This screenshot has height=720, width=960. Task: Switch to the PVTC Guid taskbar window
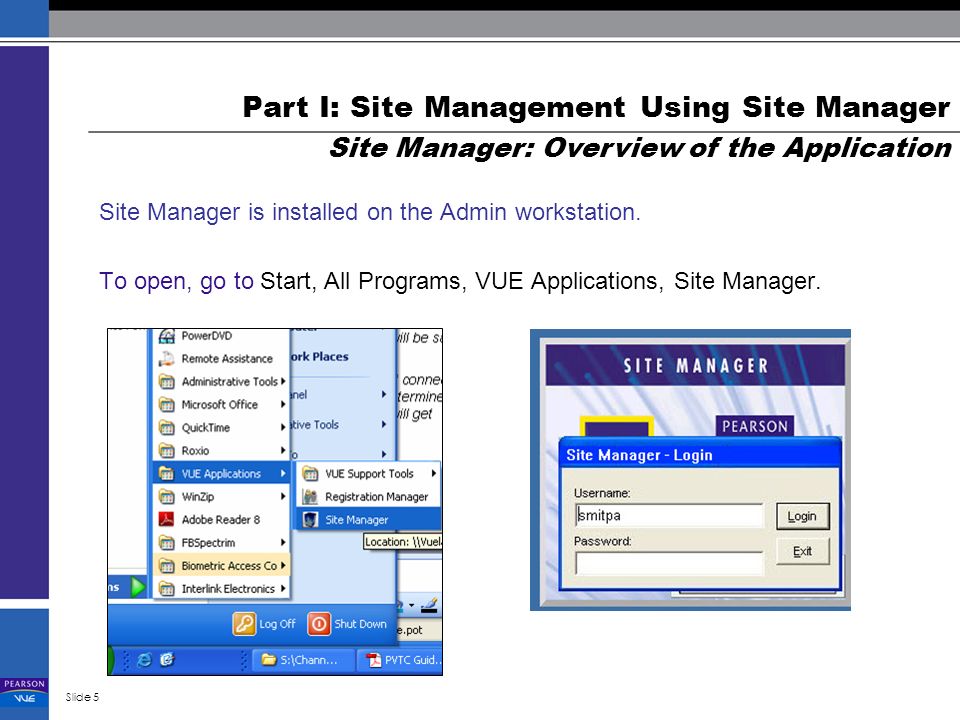(x=401, y=660)
